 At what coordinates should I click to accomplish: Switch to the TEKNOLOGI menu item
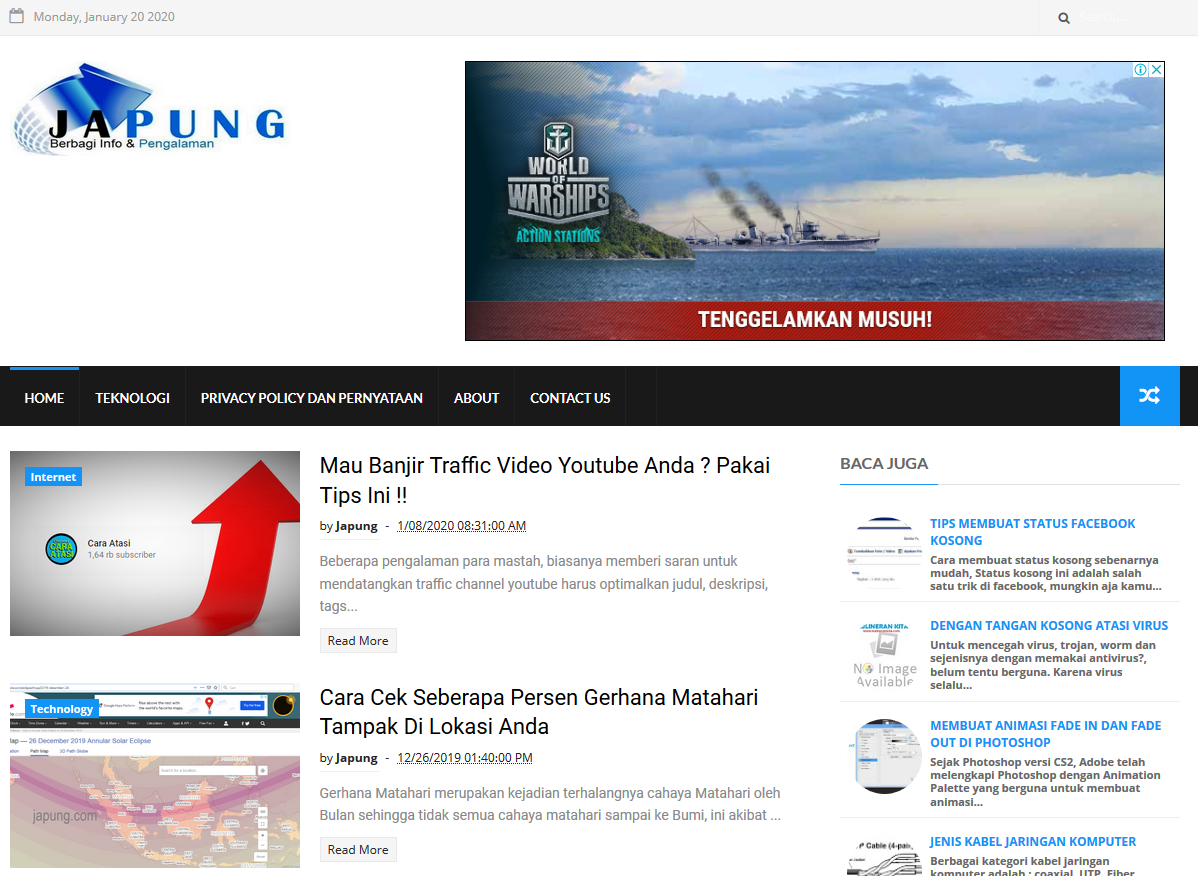pos(132,397)
